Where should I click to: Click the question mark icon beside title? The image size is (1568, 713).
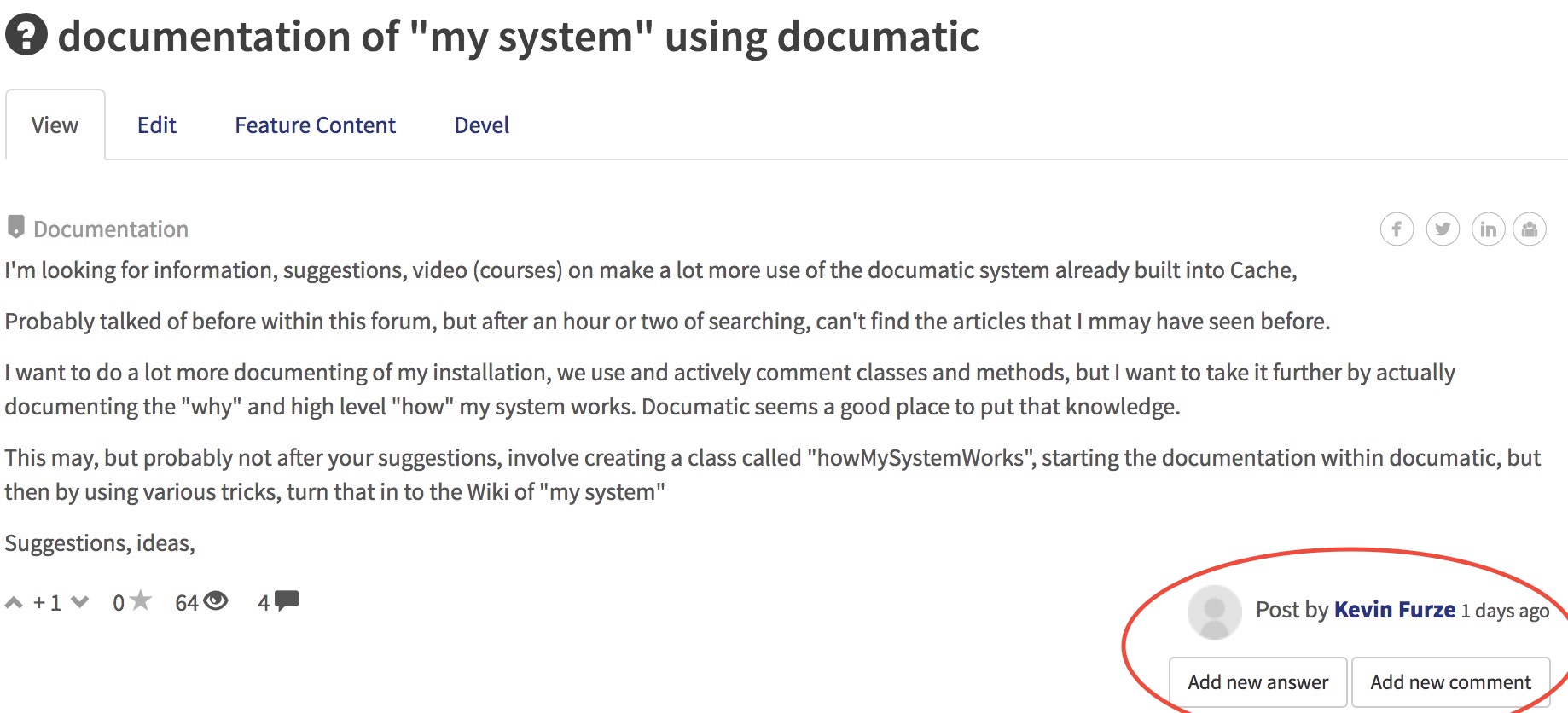[x=26, y=36]
